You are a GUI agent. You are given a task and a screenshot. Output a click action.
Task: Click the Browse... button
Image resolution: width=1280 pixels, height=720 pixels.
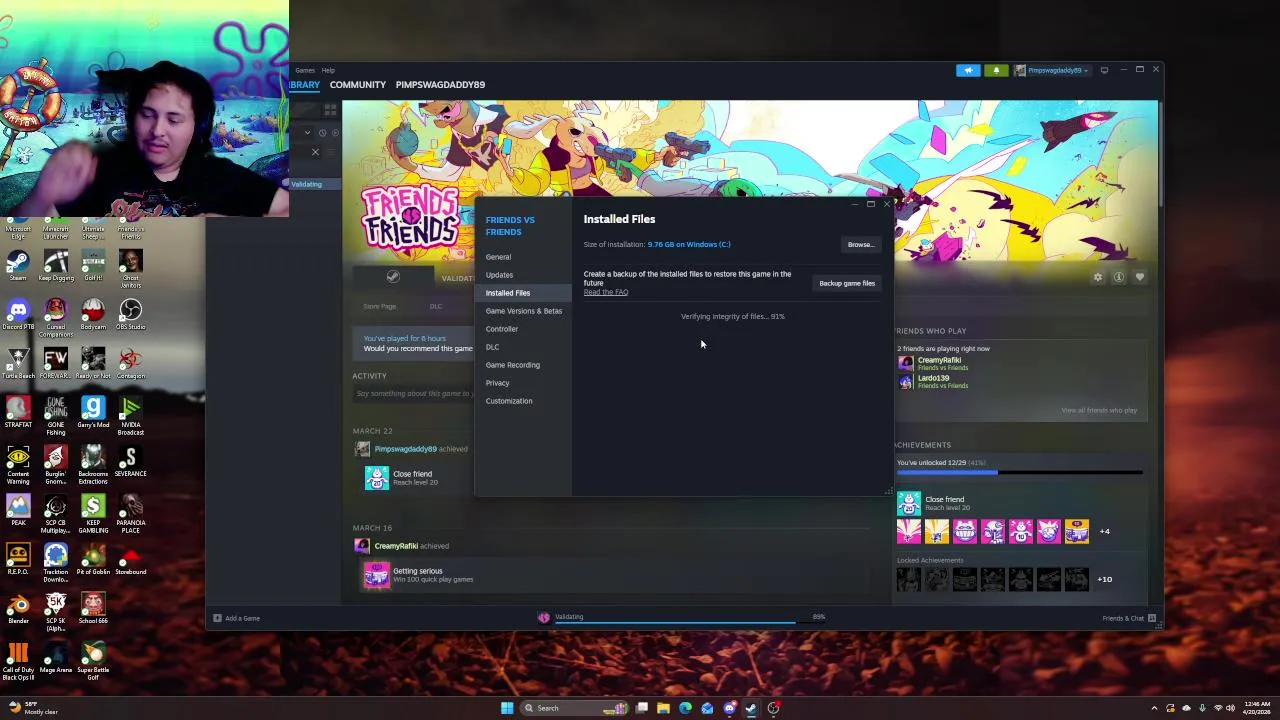(x=860, y=245)
